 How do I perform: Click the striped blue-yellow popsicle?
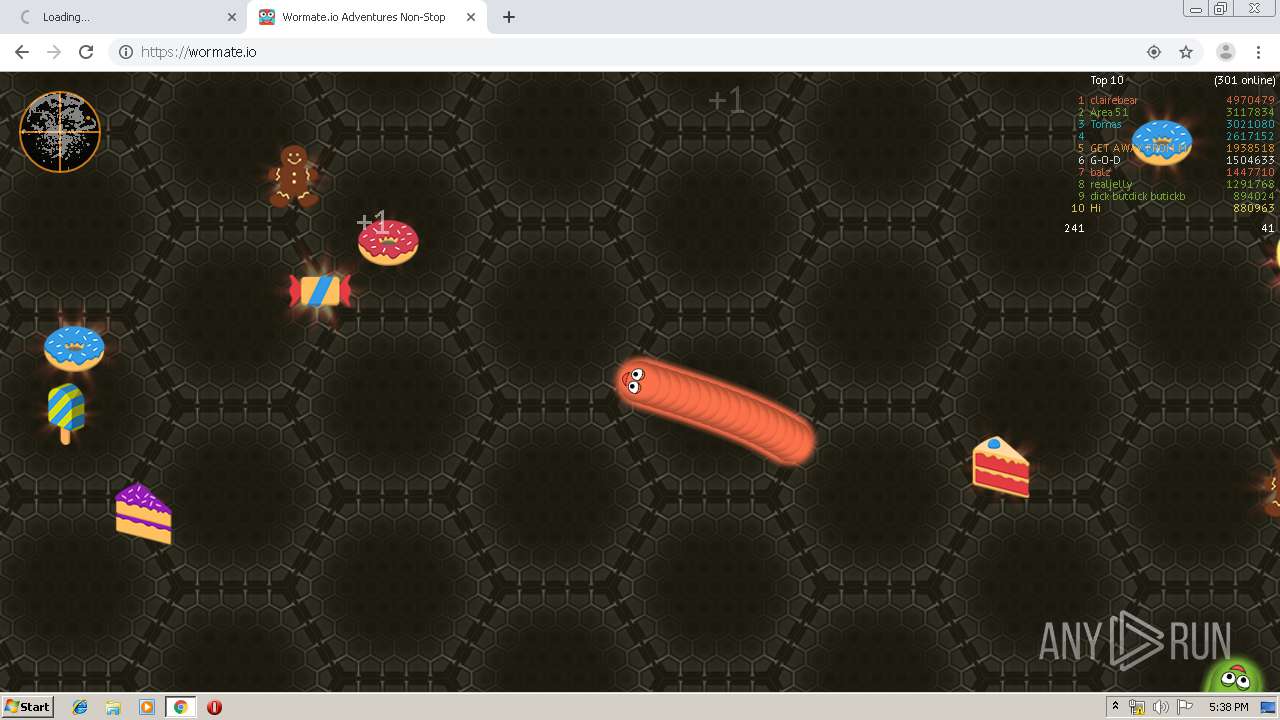[x=66, y=413]
